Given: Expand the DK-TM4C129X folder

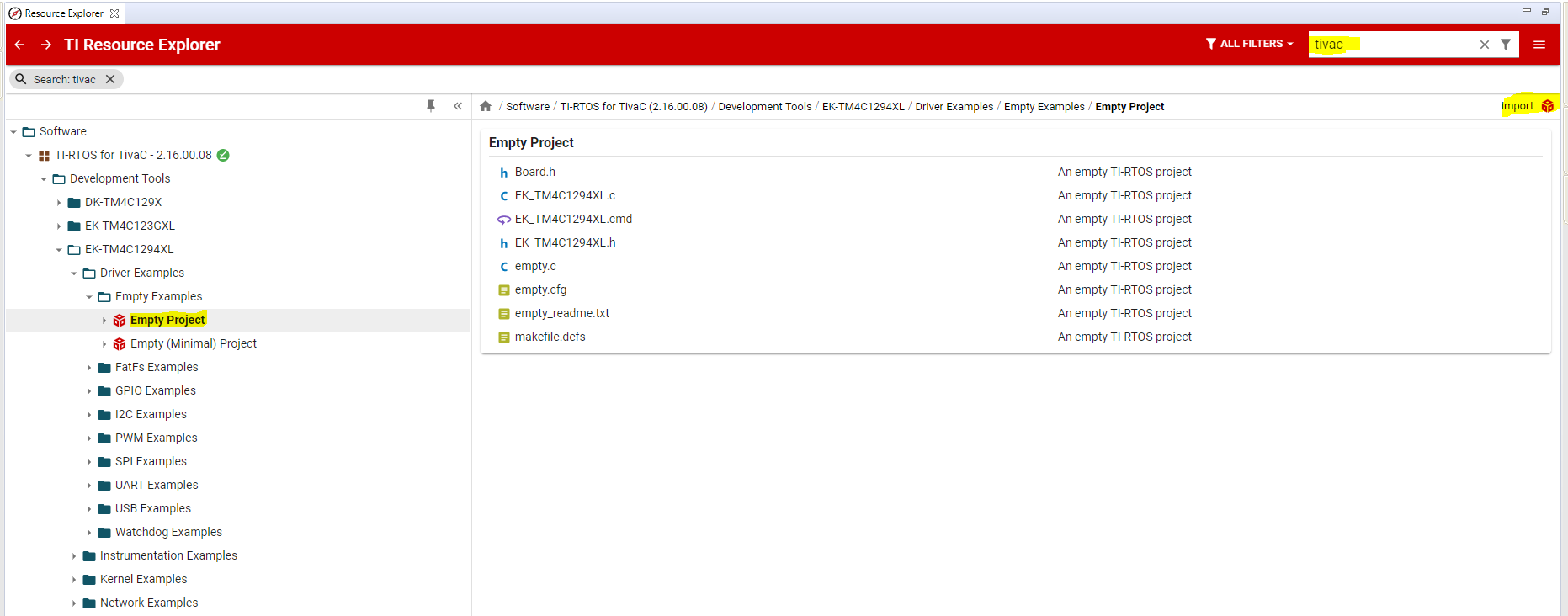Looking at the screenshot, I should (59, 203).
